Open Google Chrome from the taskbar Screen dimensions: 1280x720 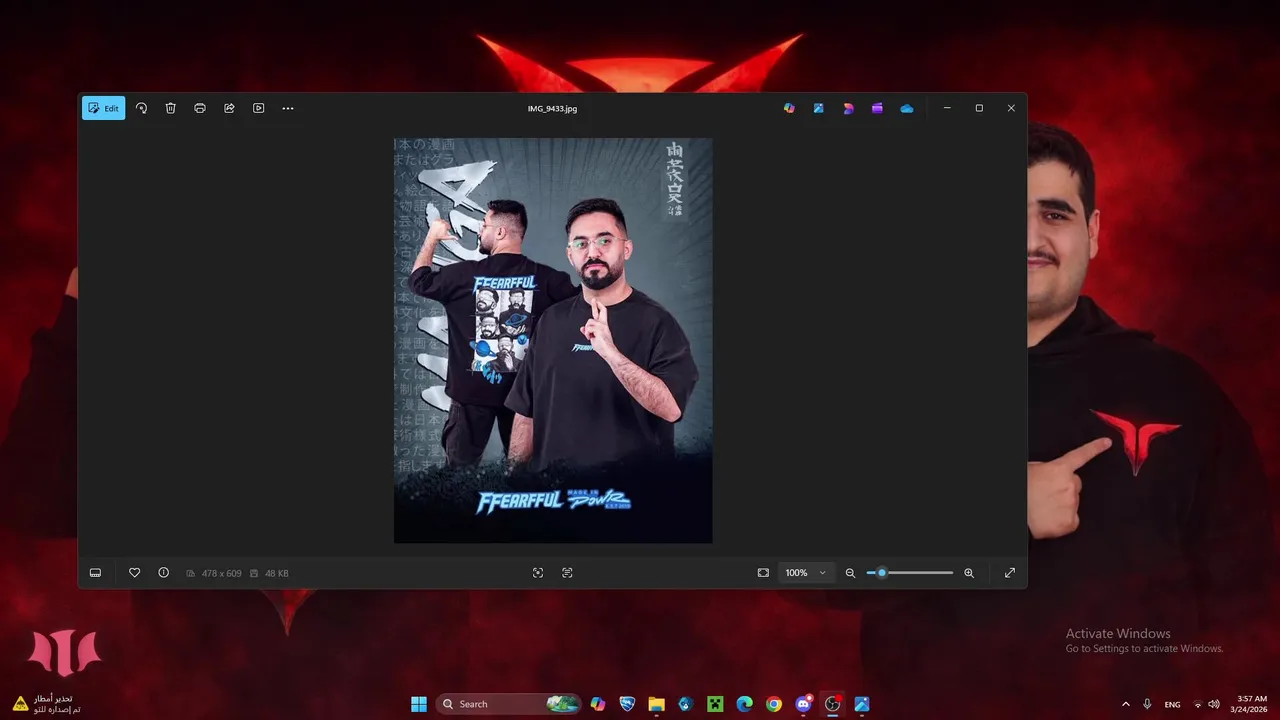[774, 704]
